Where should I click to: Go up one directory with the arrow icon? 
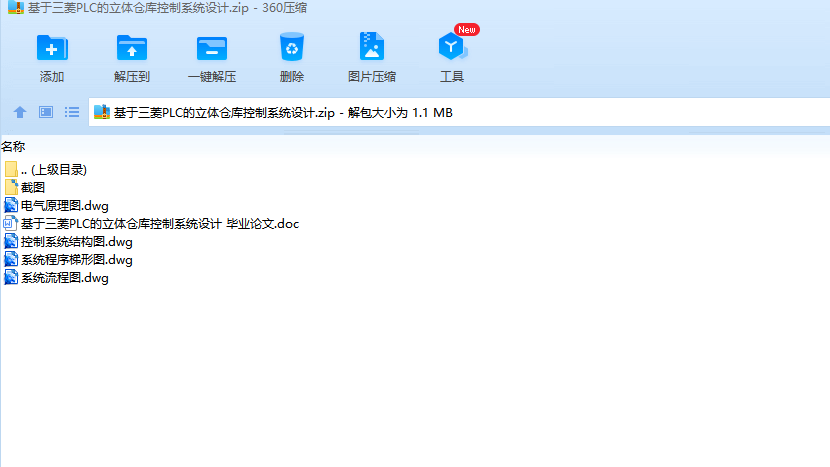(20, 112)
